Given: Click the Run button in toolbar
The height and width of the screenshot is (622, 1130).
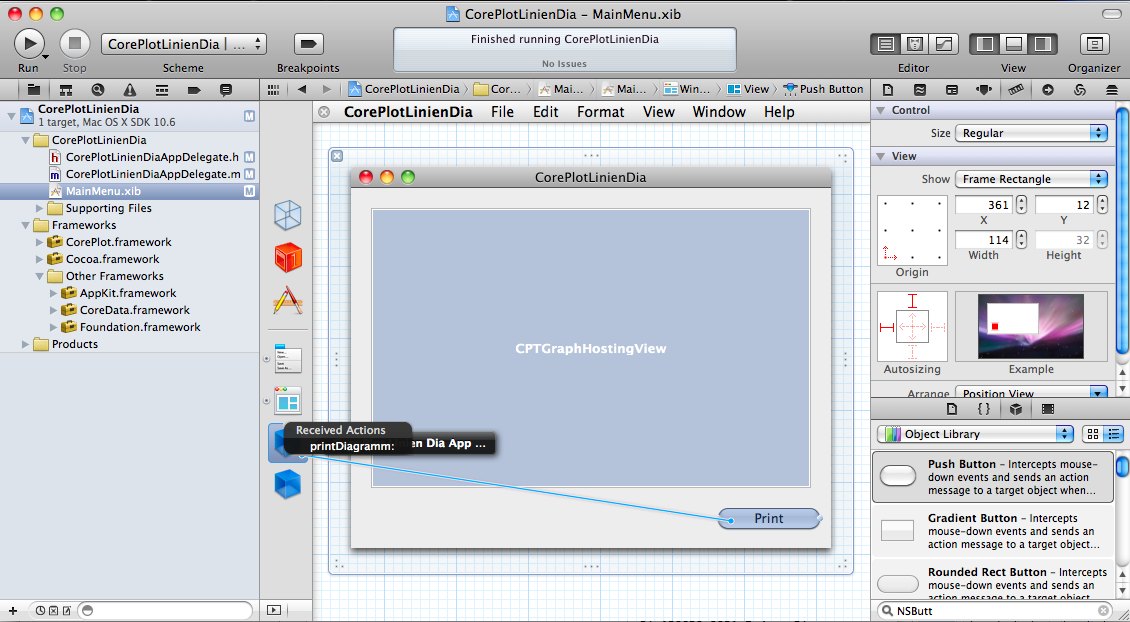Looking at the screenshot, I should tap(28, 43).
